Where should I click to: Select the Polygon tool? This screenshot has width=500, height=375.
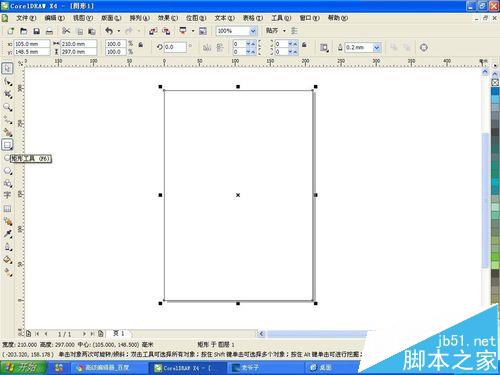point(8,171)
